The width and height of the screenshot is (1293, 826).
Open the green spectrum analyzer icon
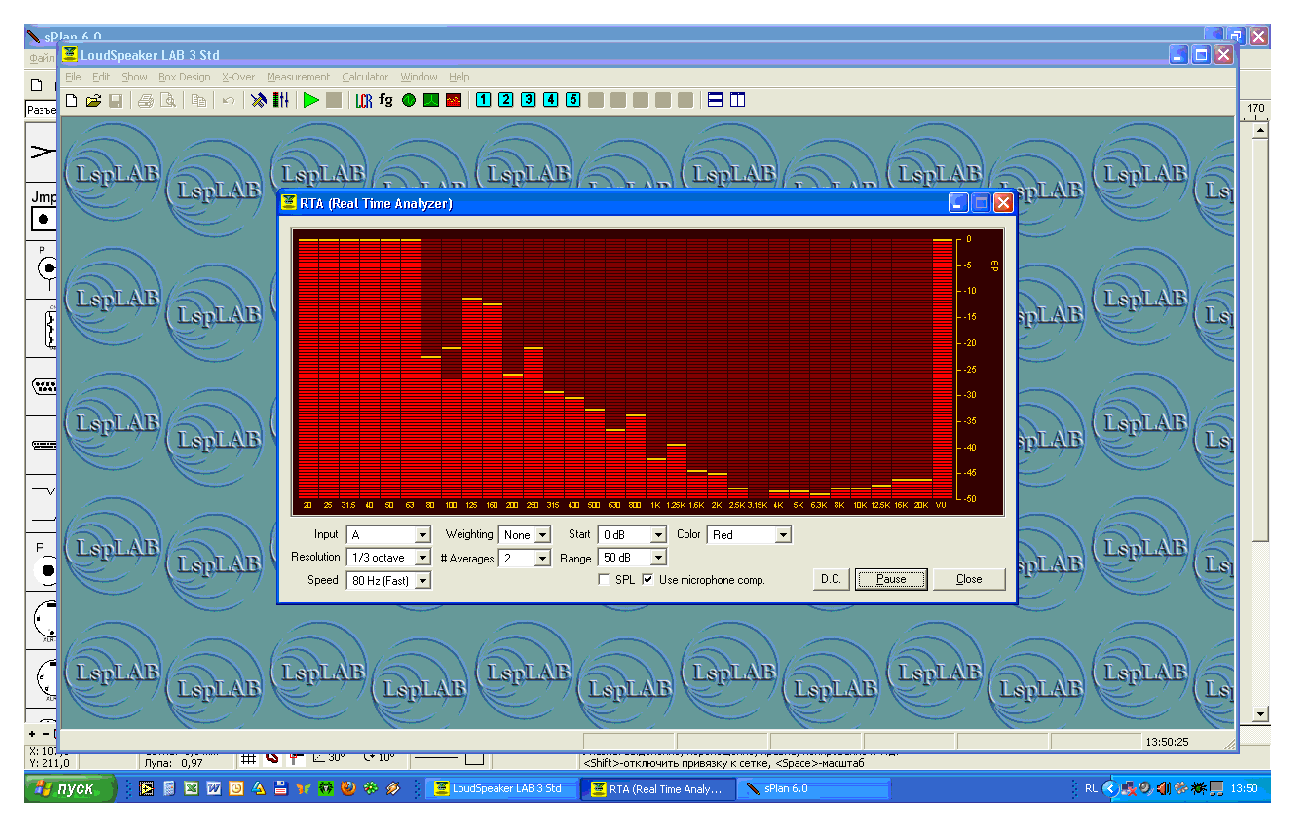pyautogui.click(x=430, y=100)
